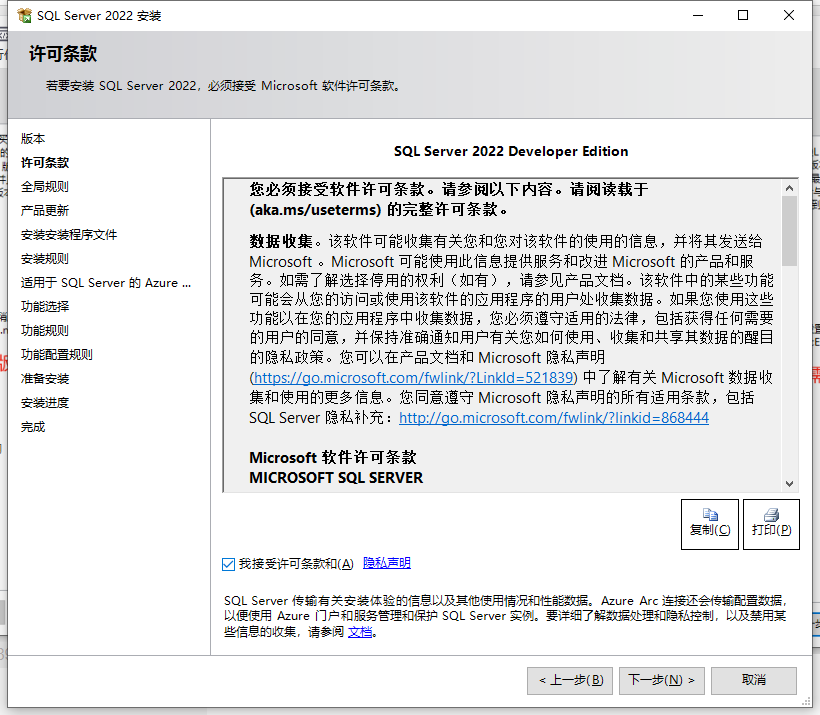Click the MICROSOFT SQL SERVER license line
820x715 pixels.
coord(336,478)
